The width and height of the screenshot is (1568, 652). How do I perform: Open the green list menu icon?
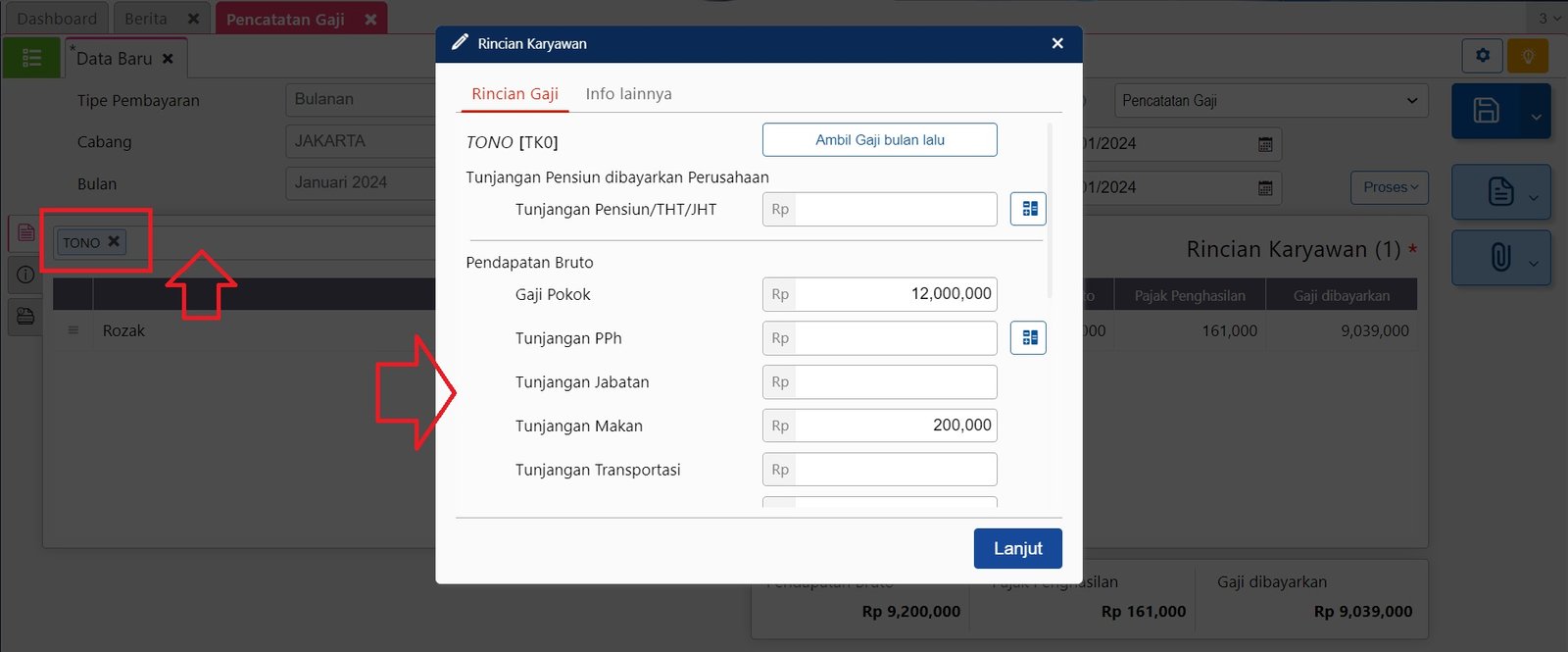(x=31, y=58)
